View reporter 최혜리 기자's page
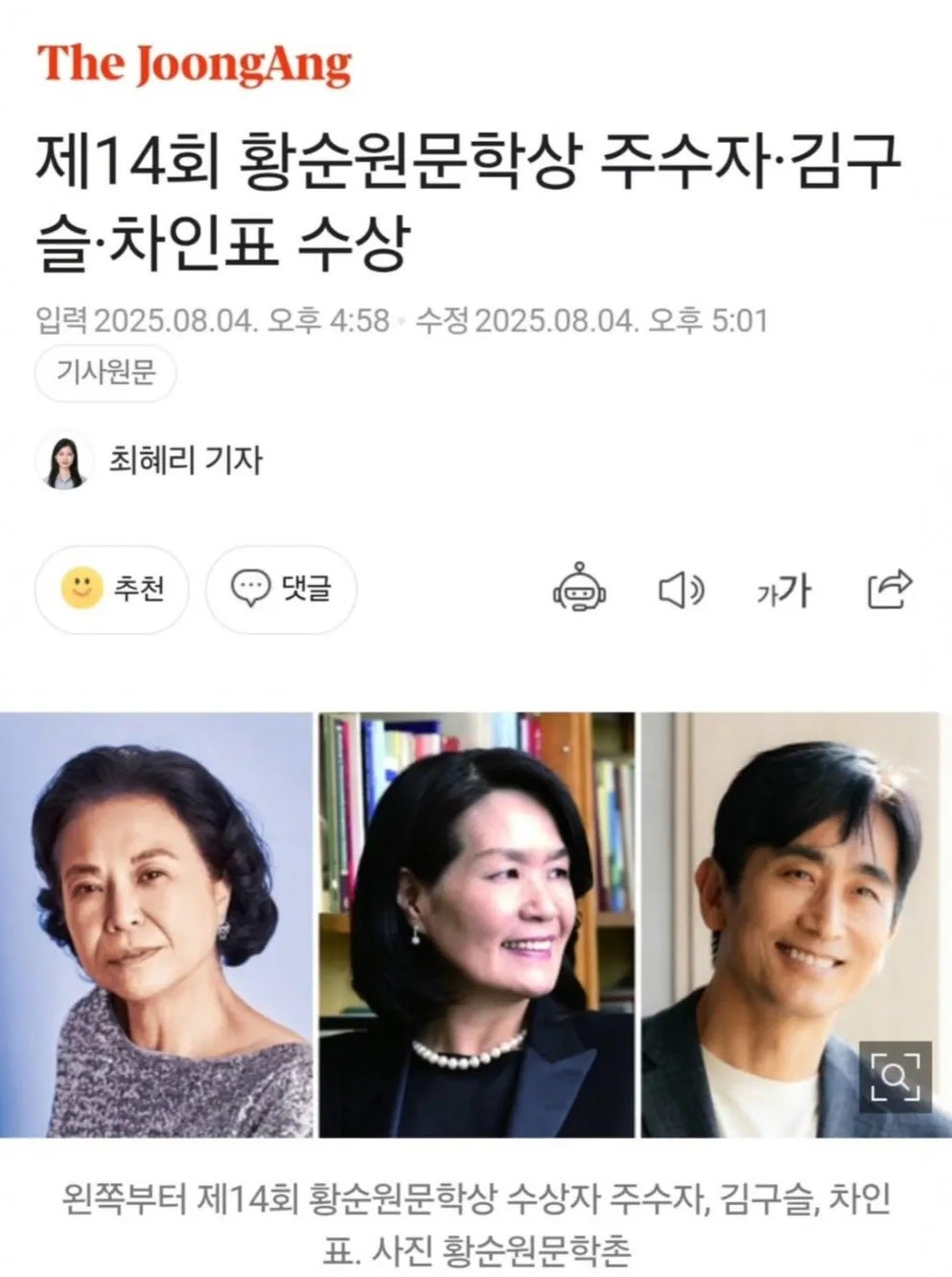 185,460
